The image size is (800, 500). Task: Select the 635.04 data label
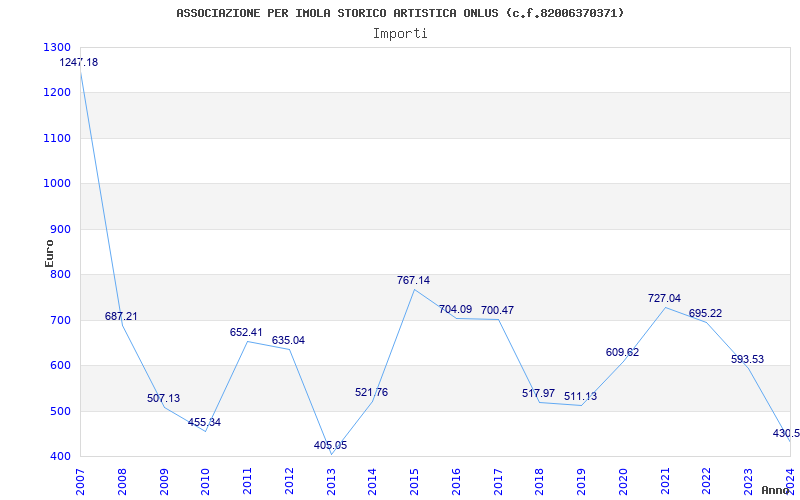288,340
